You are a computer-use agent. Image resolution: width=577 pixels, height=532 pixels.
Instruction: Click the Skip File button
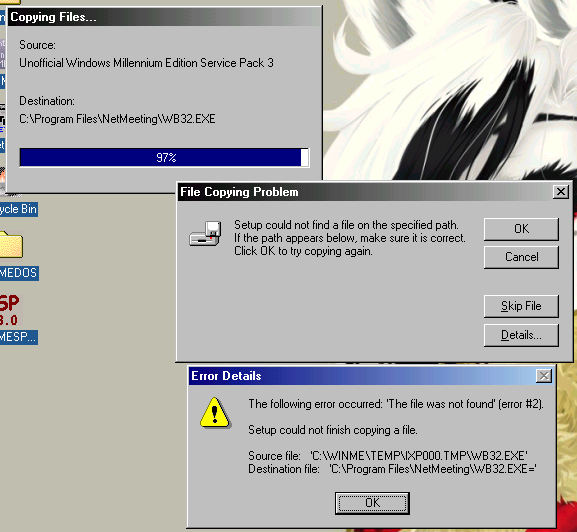521,306
